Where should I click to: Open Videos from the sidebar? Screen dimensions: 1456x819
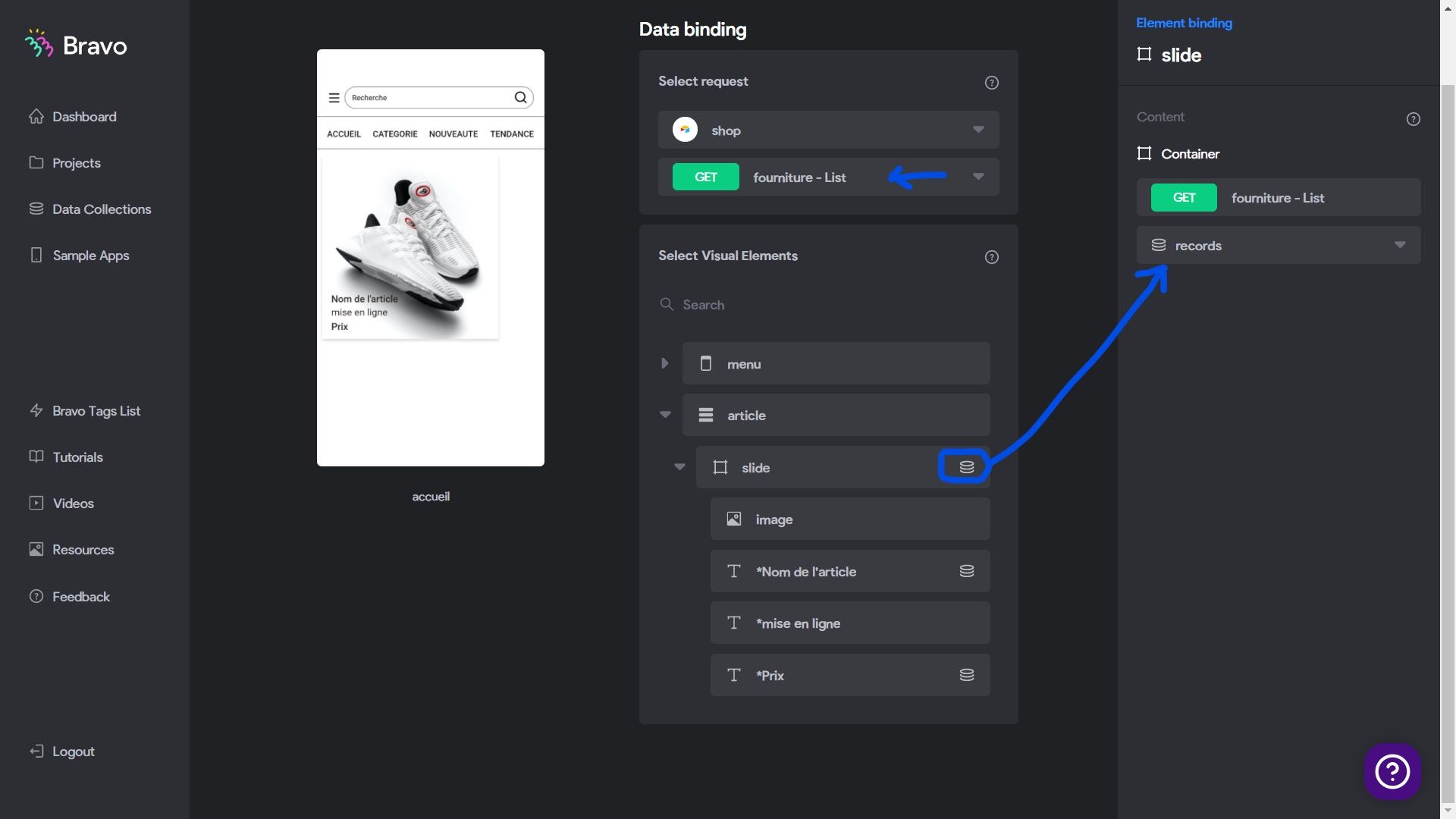coord(61,504)
